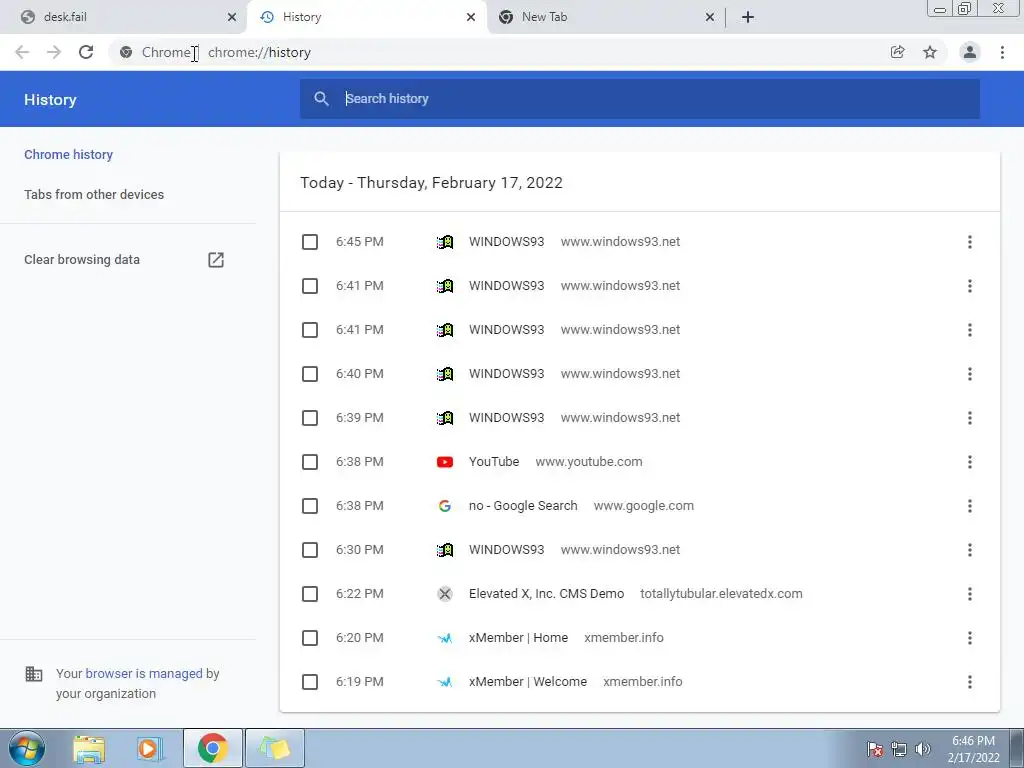Select the History tab
1024x768 pixels.
pyautogui.click(x=367, y=17)
